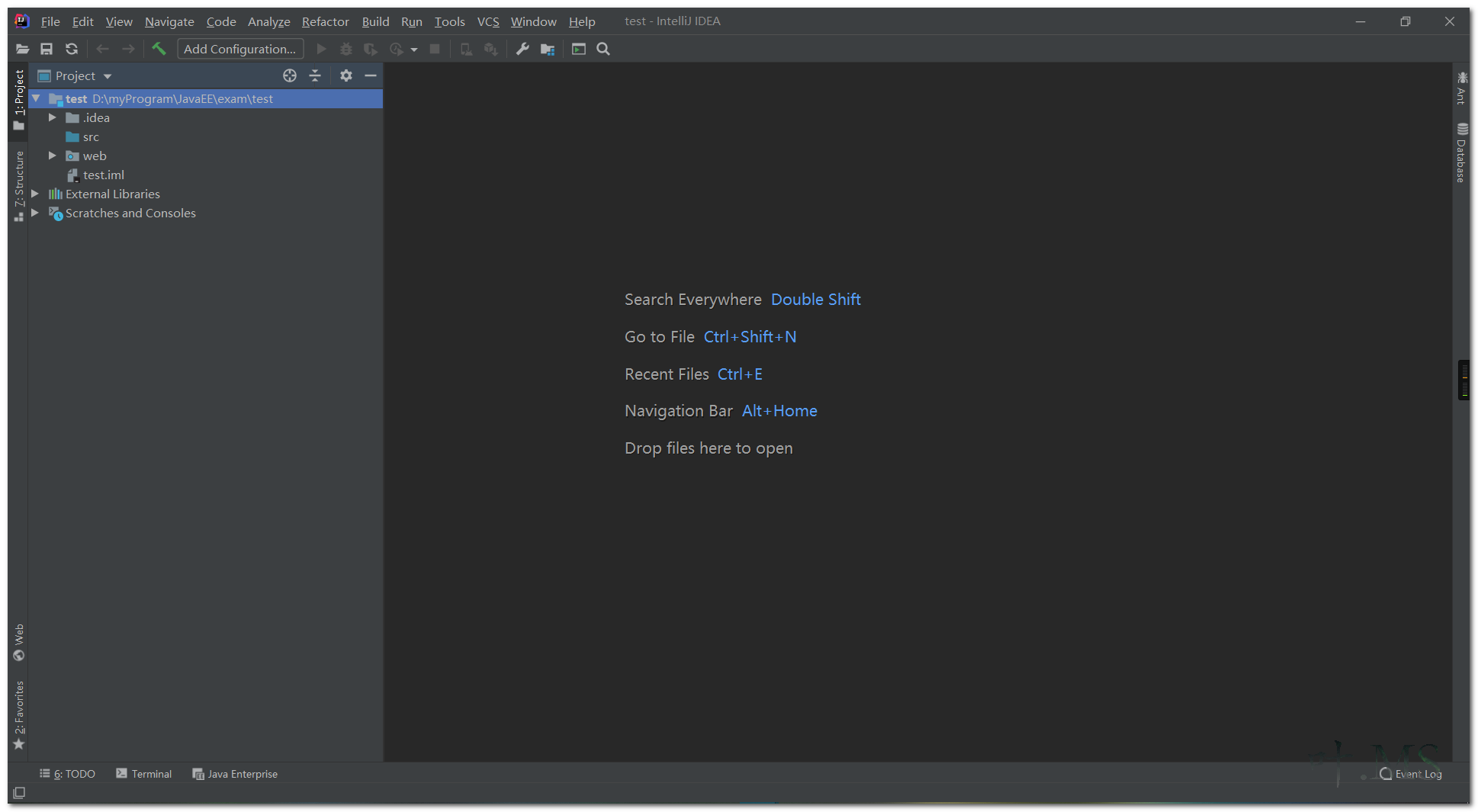
Task: Open the View menu
Action: (x=119, y=21)
